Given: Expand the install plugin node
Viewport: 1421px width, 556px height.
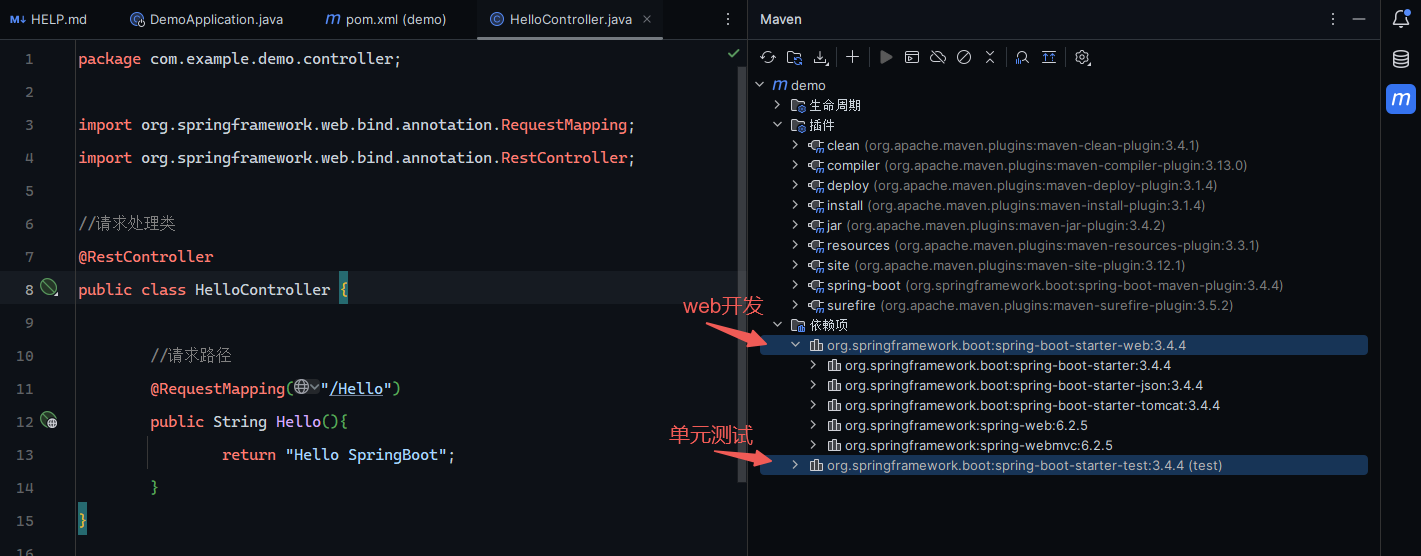Looking at the screenshot, I should coord(796,205).
